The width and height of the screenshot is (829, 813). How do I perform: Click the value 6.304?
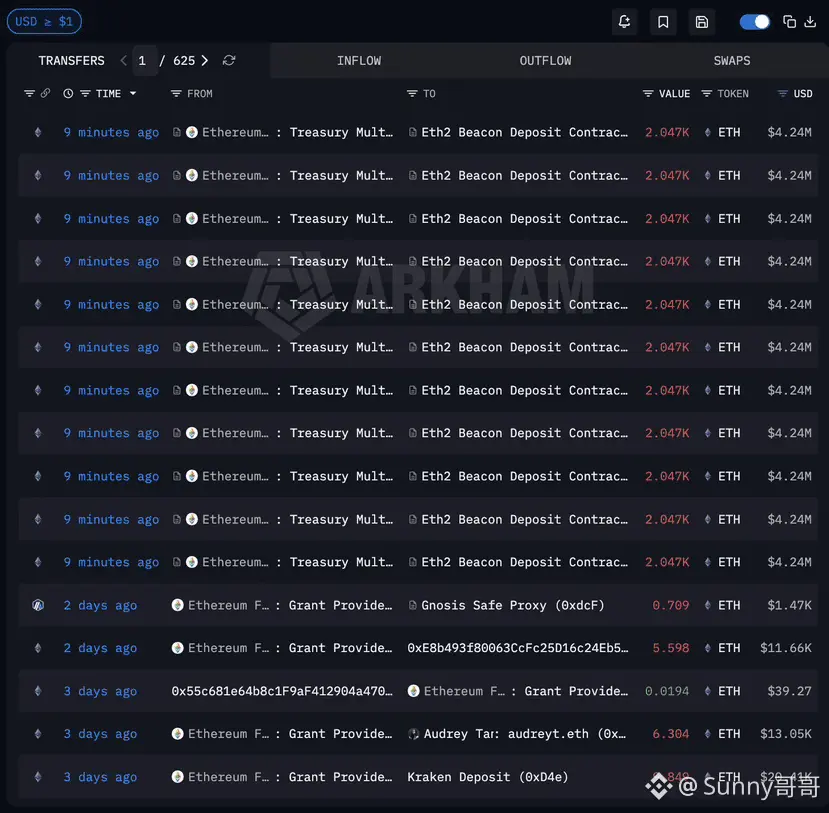click(670, 734)
